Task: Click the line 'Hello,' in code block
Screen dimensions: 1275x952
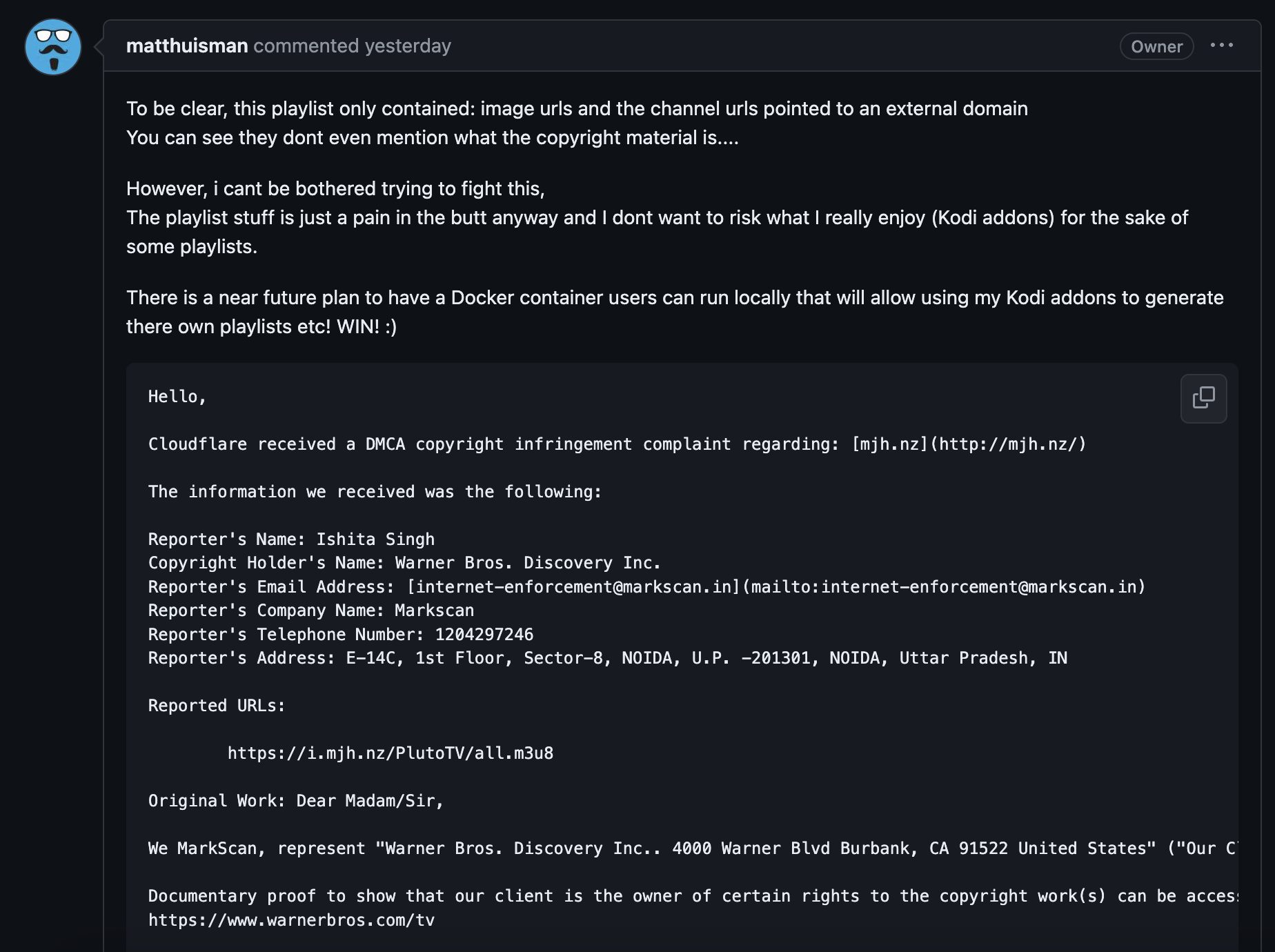Action: tap(177, 397)
